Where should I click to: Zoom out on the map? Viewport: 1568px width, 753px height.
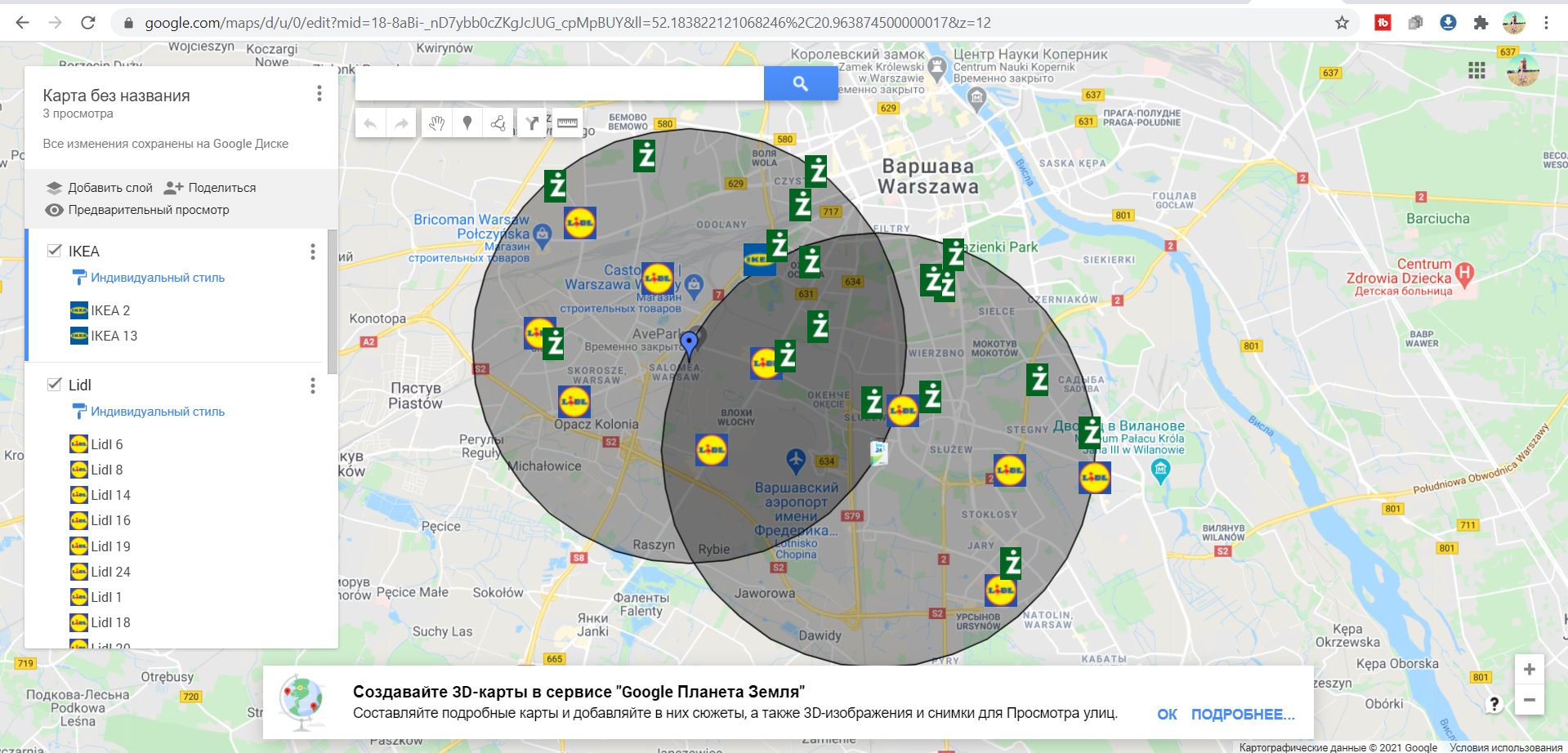[x=1529, y=700]
